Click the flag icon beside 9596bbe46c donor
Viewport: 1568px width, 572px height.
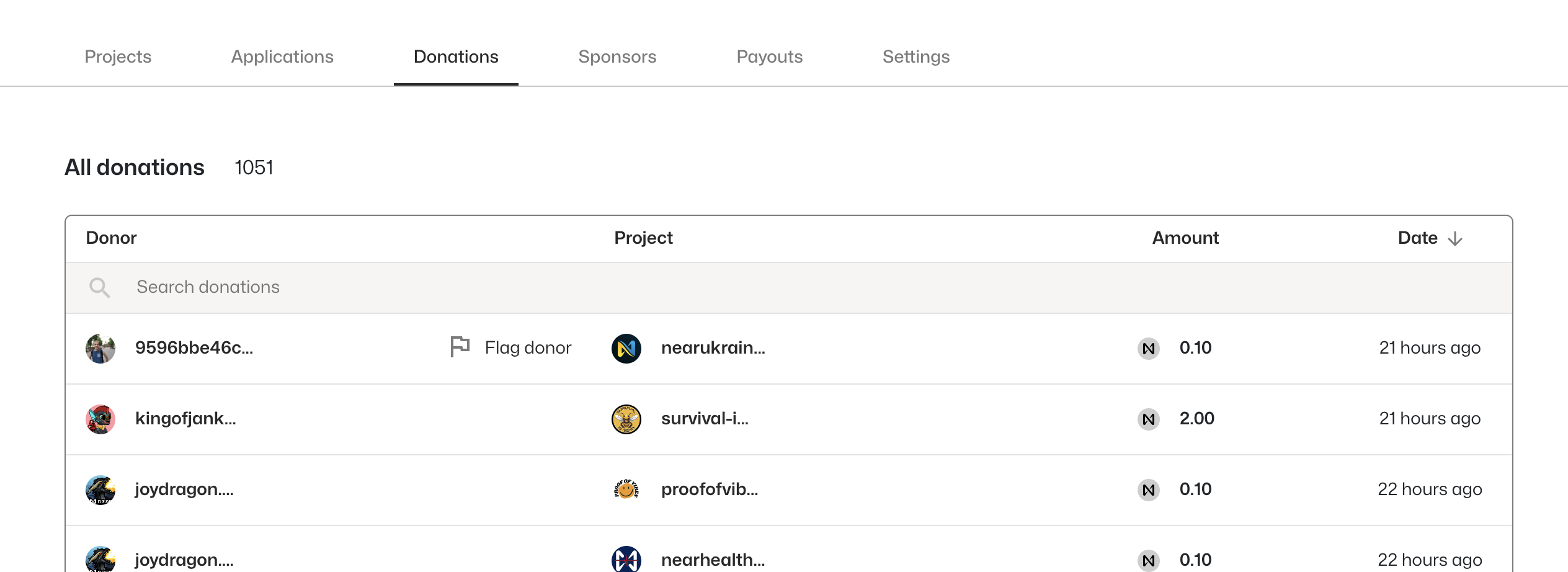pos(460,347)
